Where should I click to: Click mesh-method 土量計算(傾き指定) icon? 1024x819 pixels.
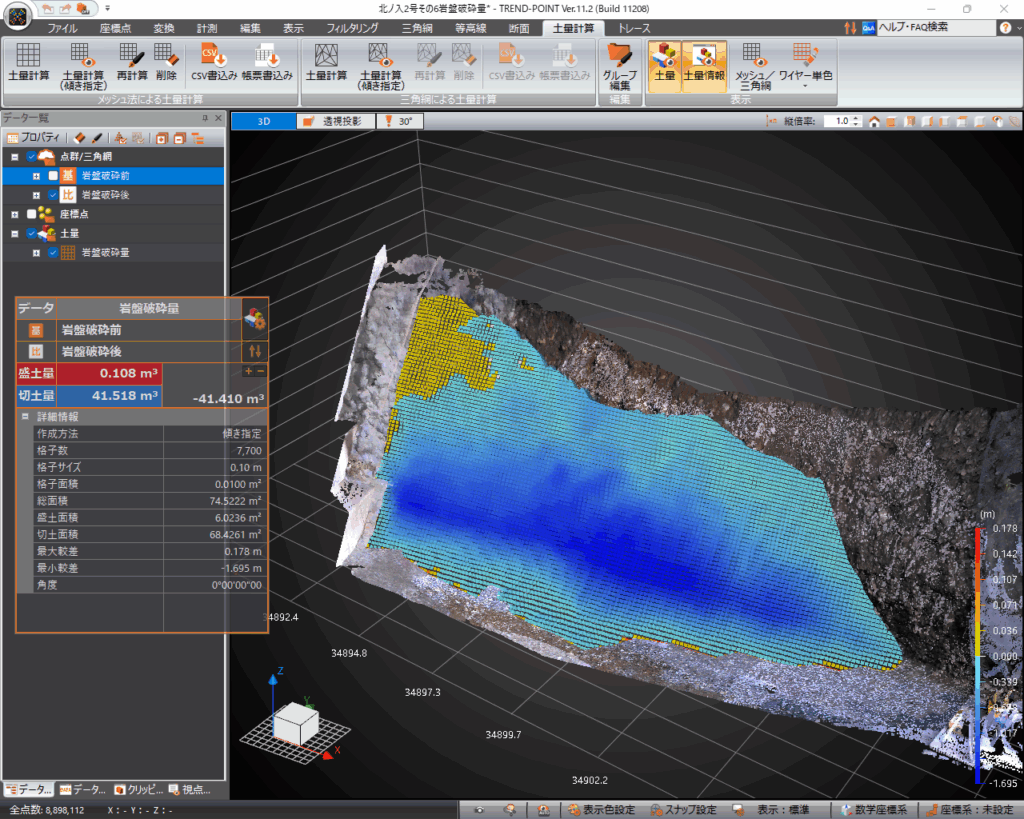tap(83, 67)
